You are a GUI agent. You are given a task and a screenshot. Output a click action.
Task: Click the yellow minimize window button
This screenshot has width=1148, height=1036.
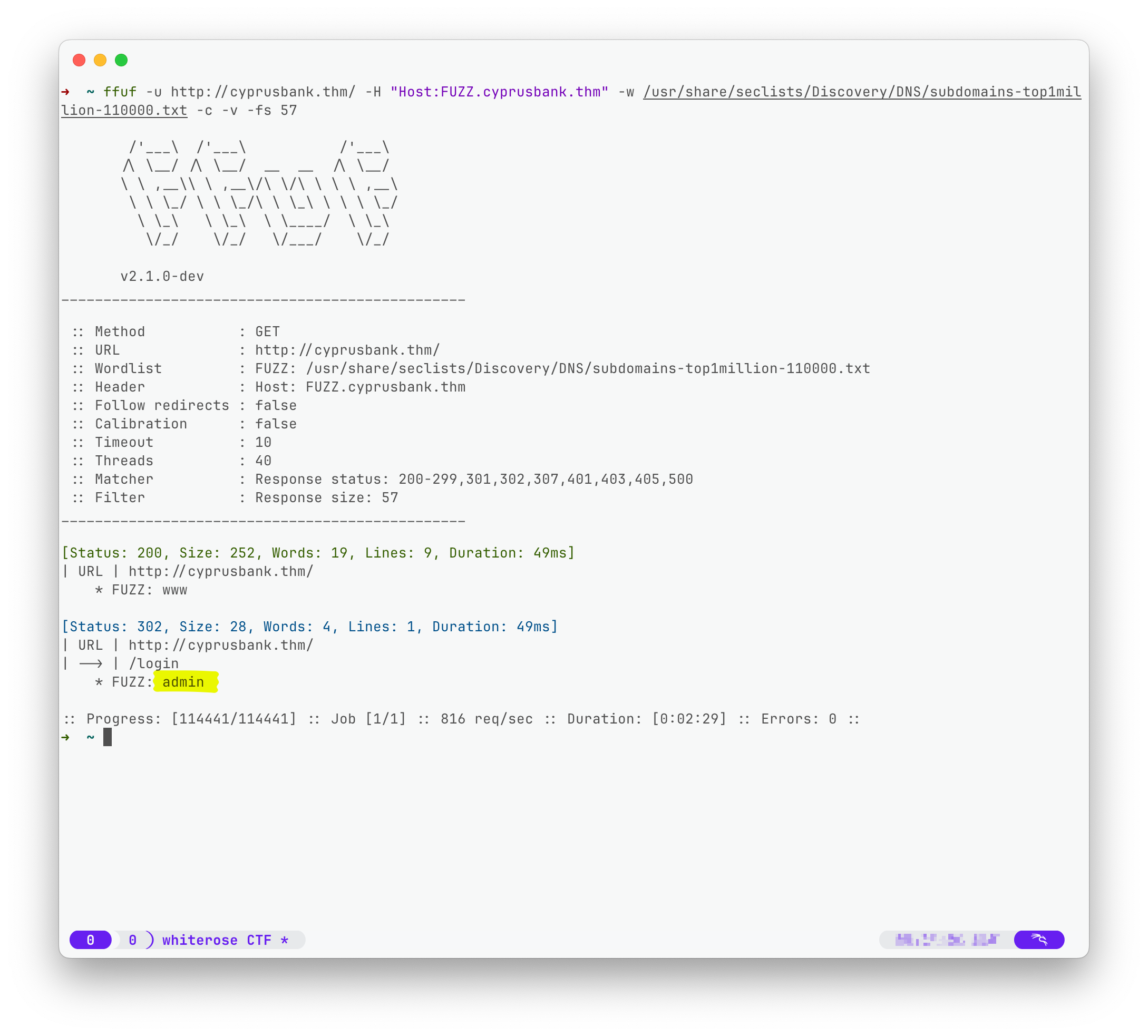[100, 61]
